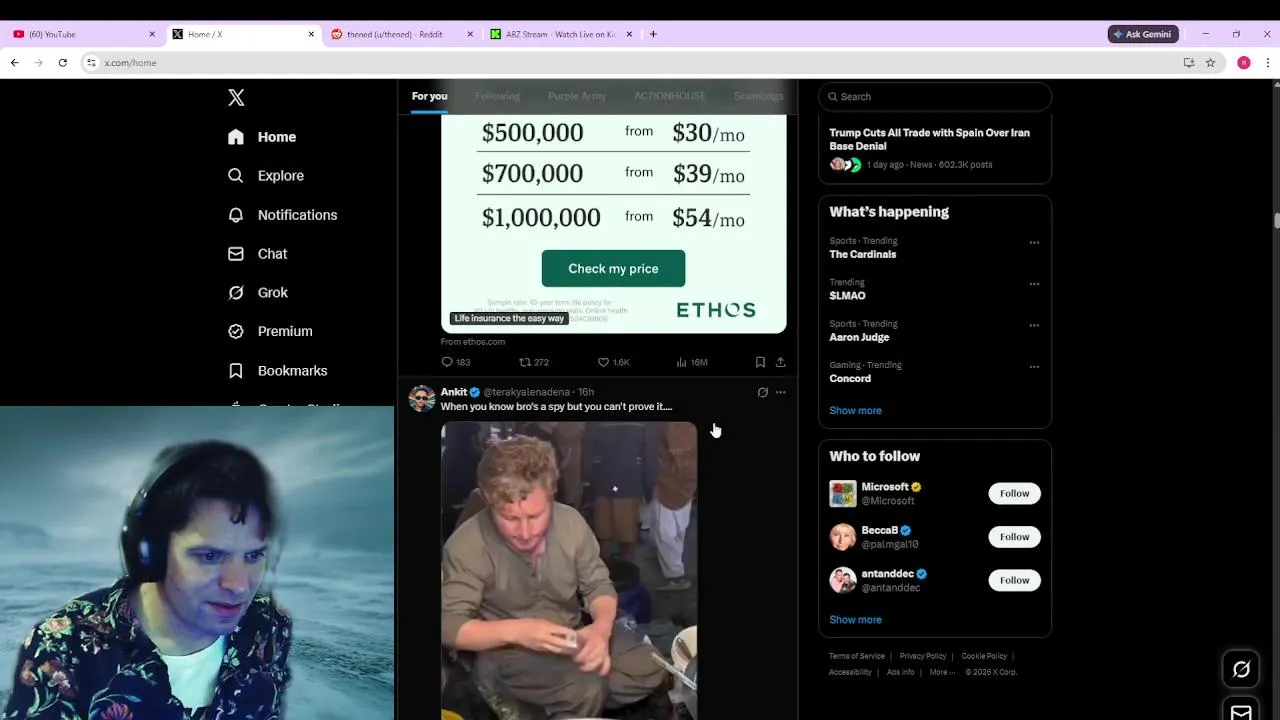This screenshot has height=720, width=1280.
Task: Open options for Concord trend
Action: (1034, 367)
